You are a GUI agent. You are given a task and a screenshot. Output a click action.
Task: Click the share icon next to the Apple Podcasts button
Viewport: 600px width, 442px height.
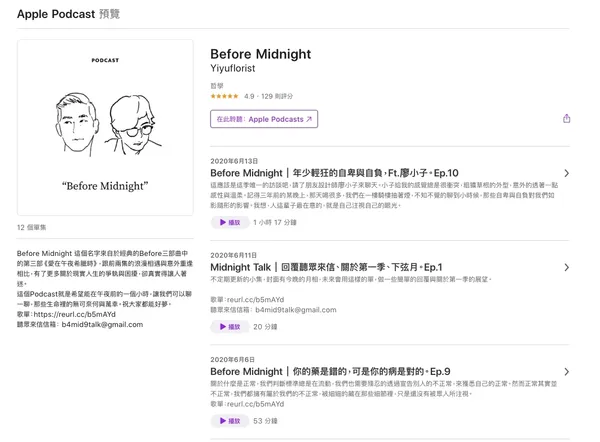(x=566, y=119)
